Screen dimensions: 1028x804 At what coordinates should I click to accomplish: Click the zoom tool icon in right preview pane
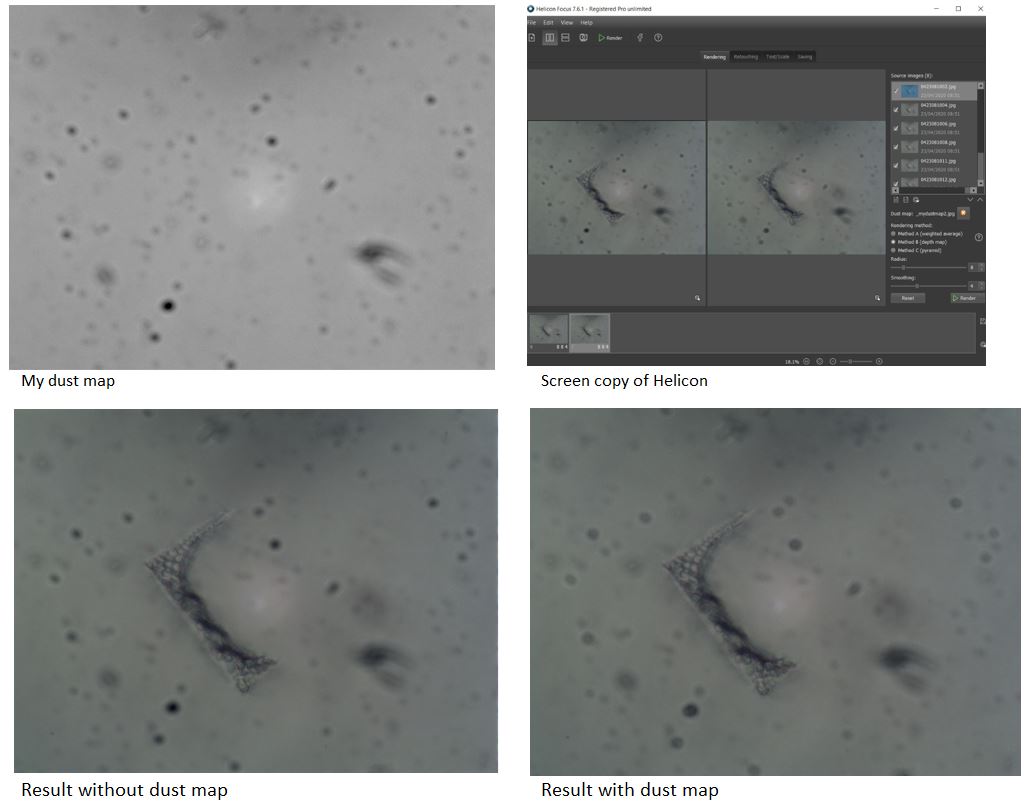[878, 298]
